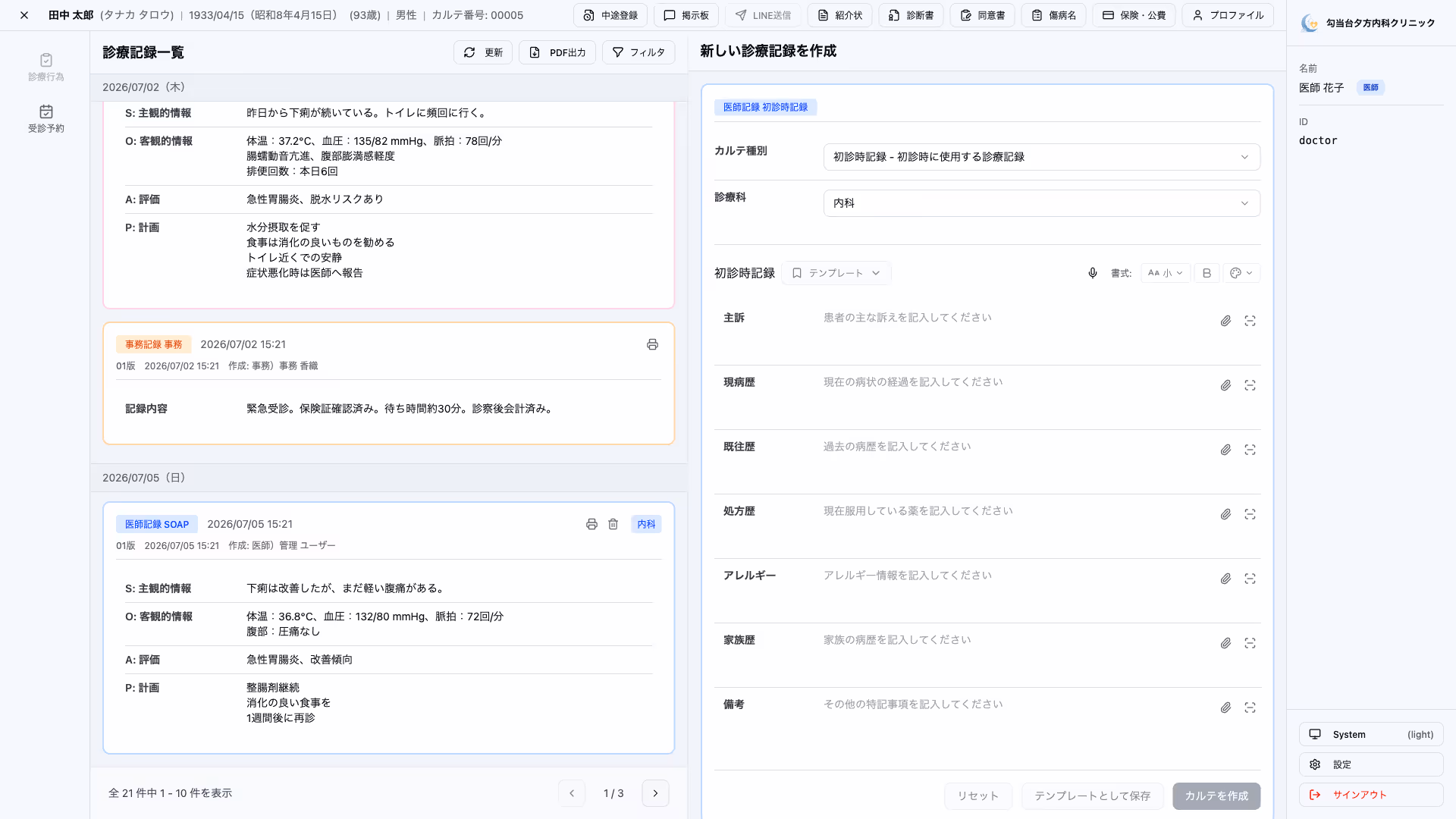Open 診療行為 in the left sidebar
Image resolution: width=1456 pixels, height=819 pixels.
[x=45, y=67]
